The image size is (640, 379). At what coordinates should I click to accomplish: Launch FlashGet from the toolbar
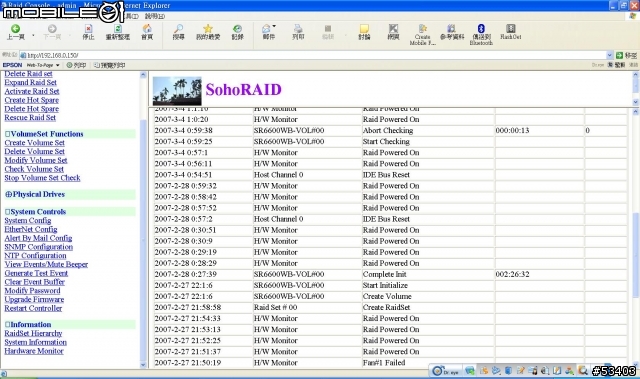point(510,32)
